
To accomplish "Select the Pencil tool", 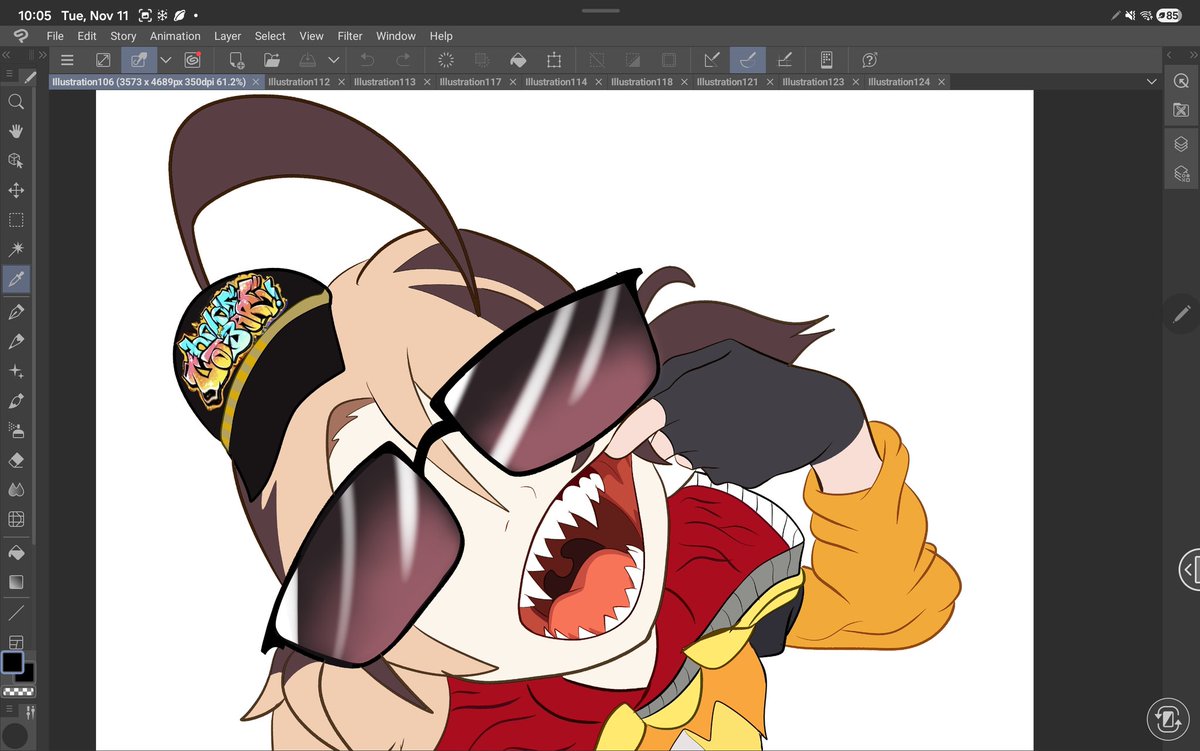I will 16,342.
